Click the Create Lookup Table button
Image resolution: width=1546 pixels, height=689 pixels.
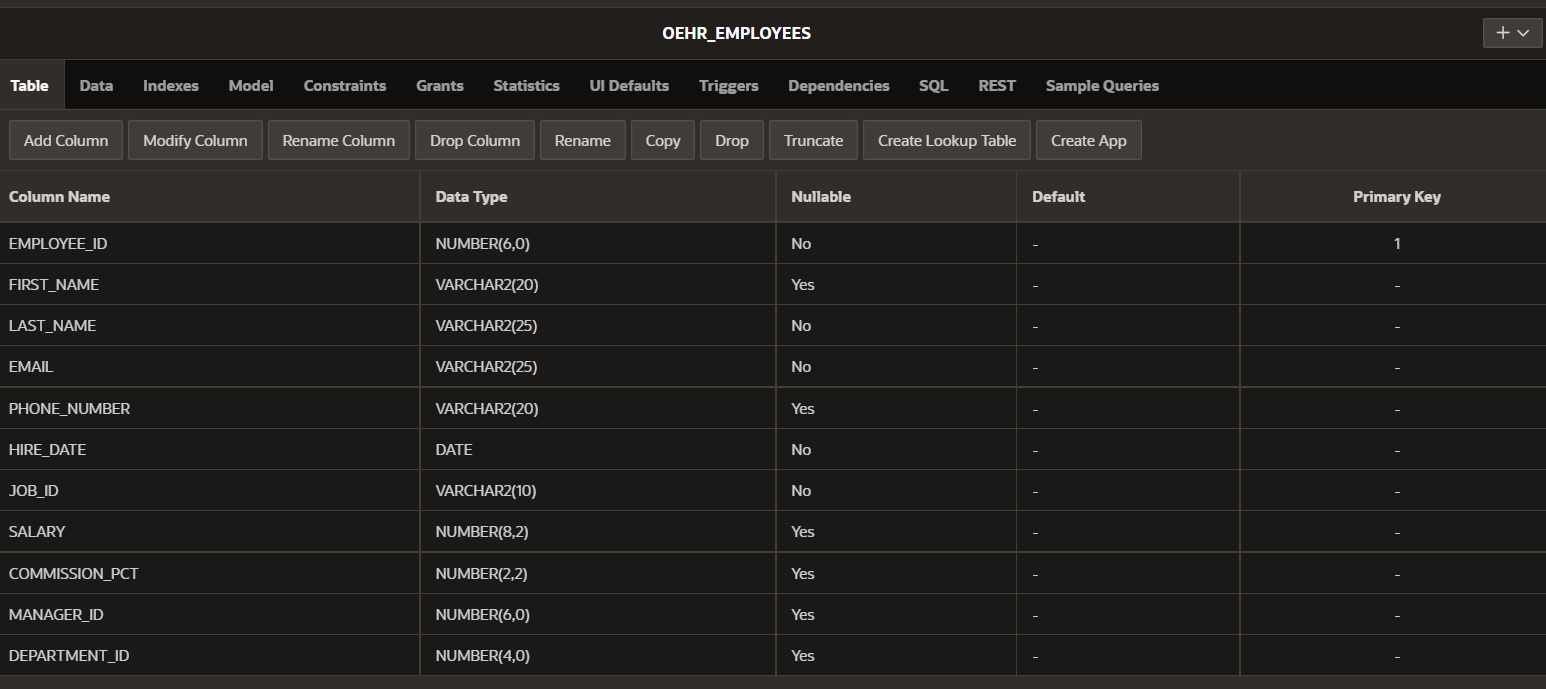tap(946, 140)
